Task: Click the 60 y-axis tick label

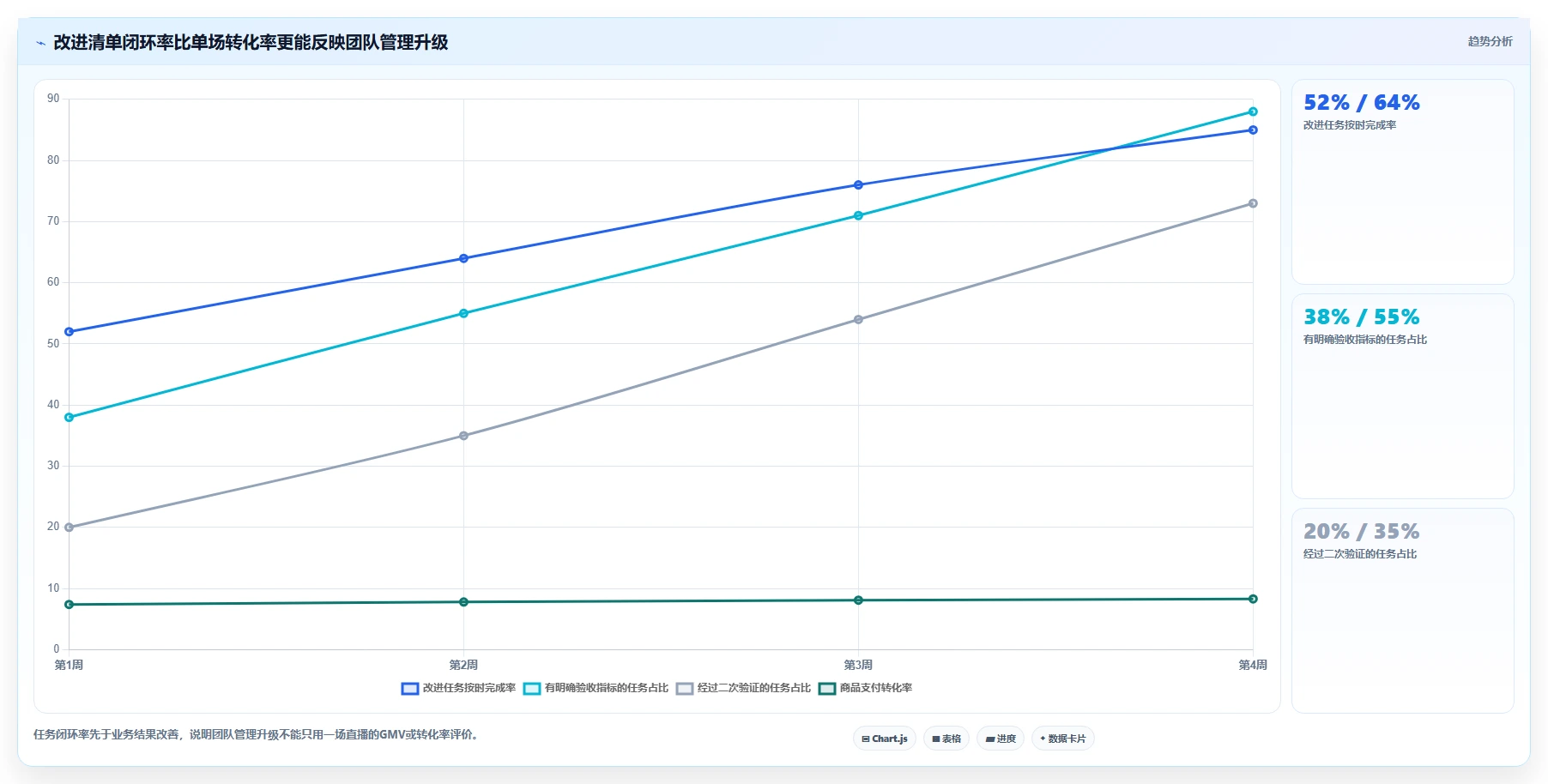Action: click(53, 282)
